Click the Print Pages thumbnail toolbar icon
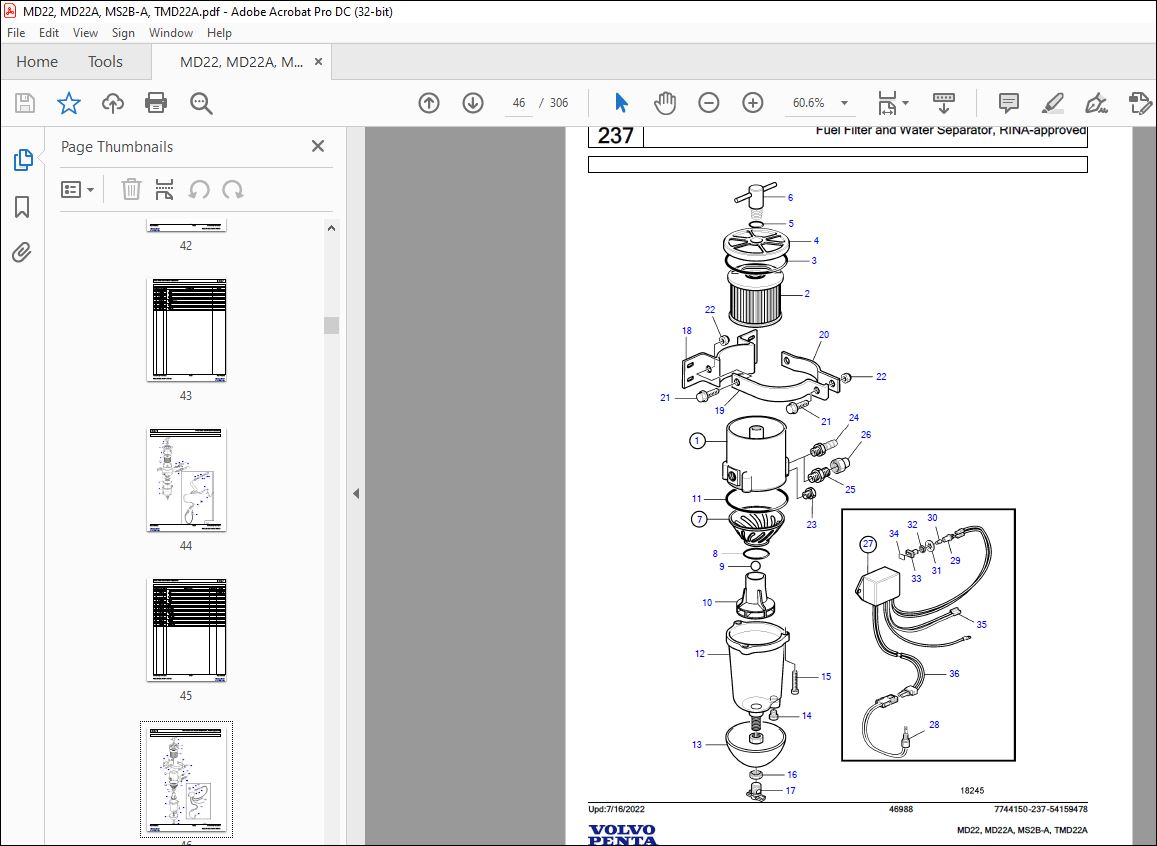This screenshot has width=1157, height=846. pos(165,190)
